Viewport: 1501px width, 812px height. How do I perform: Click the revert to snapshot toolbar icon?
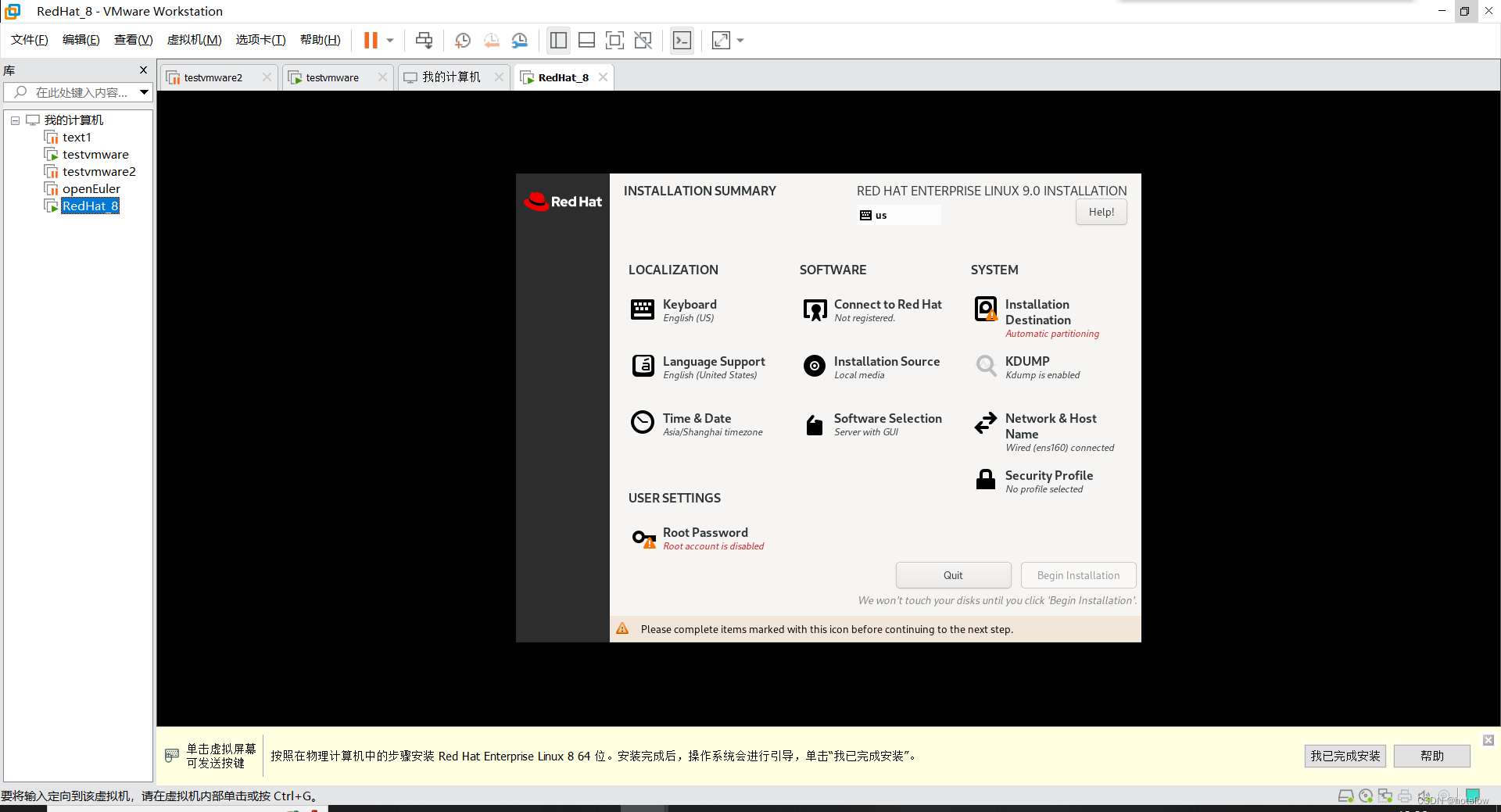point(492,40)
